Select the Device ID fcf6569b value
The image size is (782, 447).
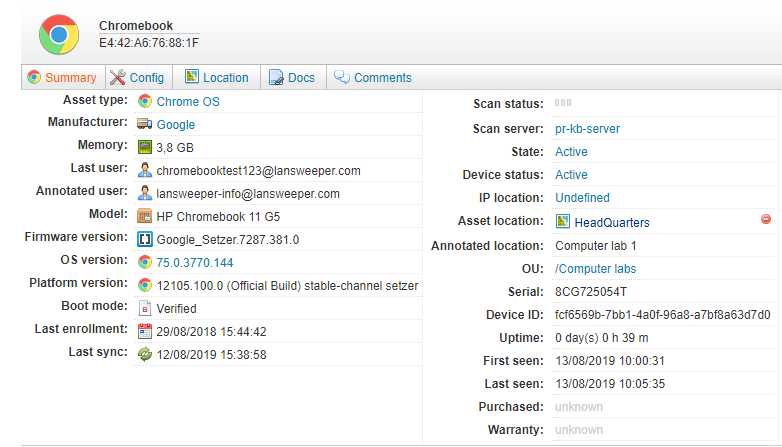662,315
